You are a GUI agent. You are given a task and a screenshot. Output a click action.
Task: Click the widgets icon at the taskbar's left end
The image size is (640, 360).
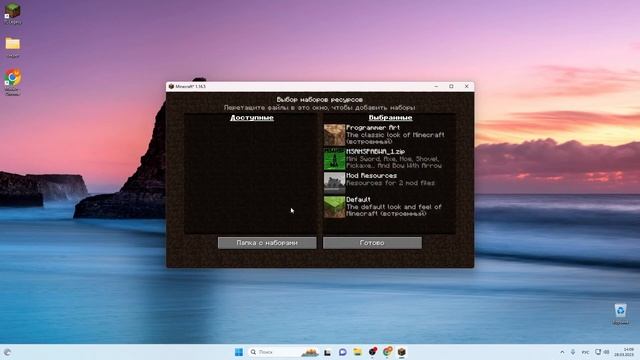[7, 352]
